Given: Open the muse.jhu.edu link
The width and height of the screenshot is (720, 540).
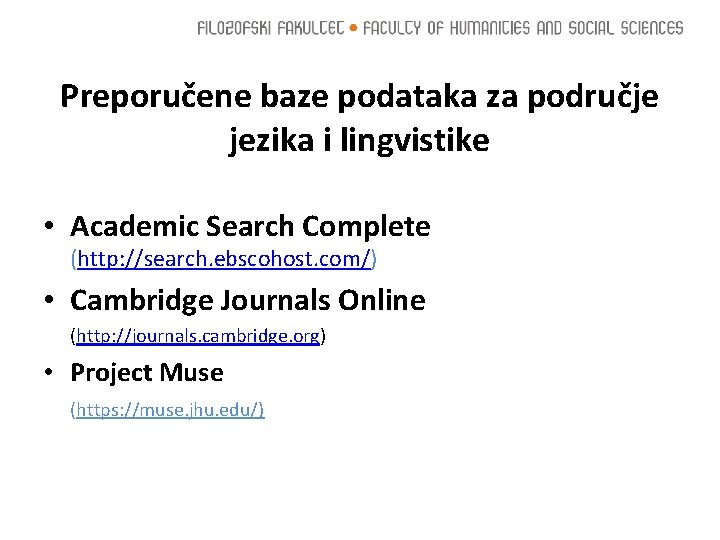Looking at the screenshot, I should pyautogui.click(x=168, y=409).
